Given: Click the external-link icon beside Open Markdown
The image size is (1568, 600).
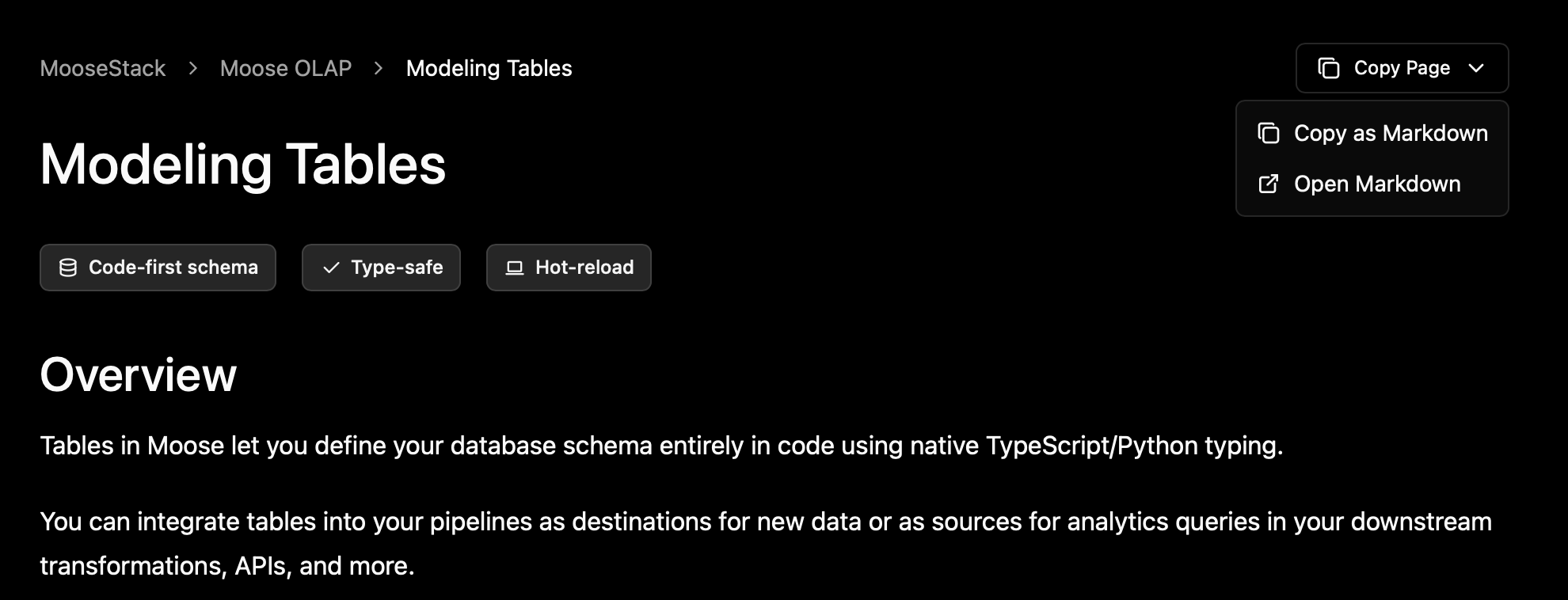Looking at the screenshot, I should 1269,184.
